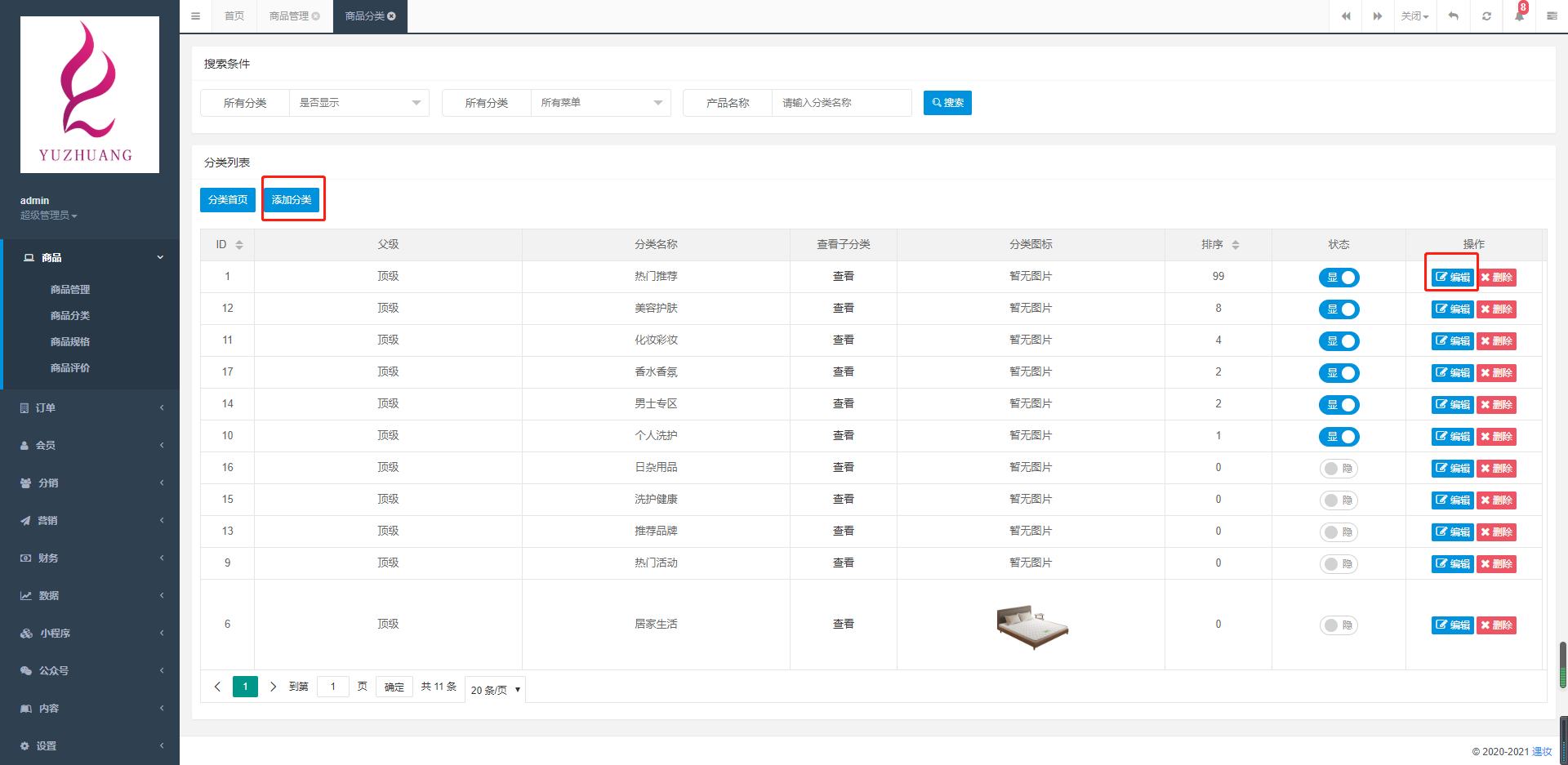The image size is (1568, 765).
Task: Toggle display switch for 美容护肤
Action: coord(1339,309)
